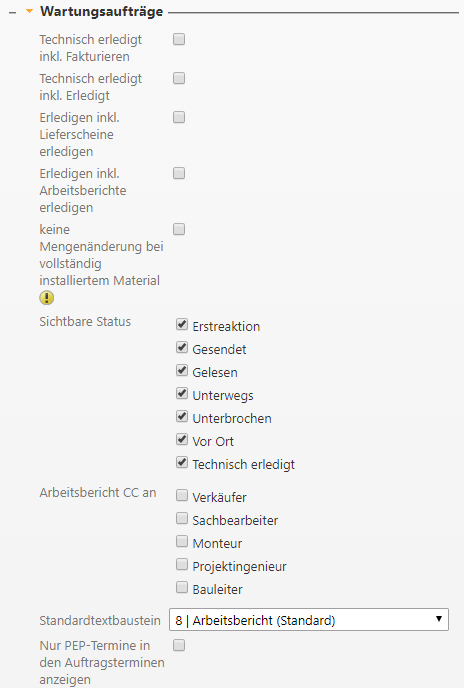Enable Technisch erledigt inkl. Fakturieren
Image resolution: width=464 pixels, height=688 pixels.
tap(179, 39)
